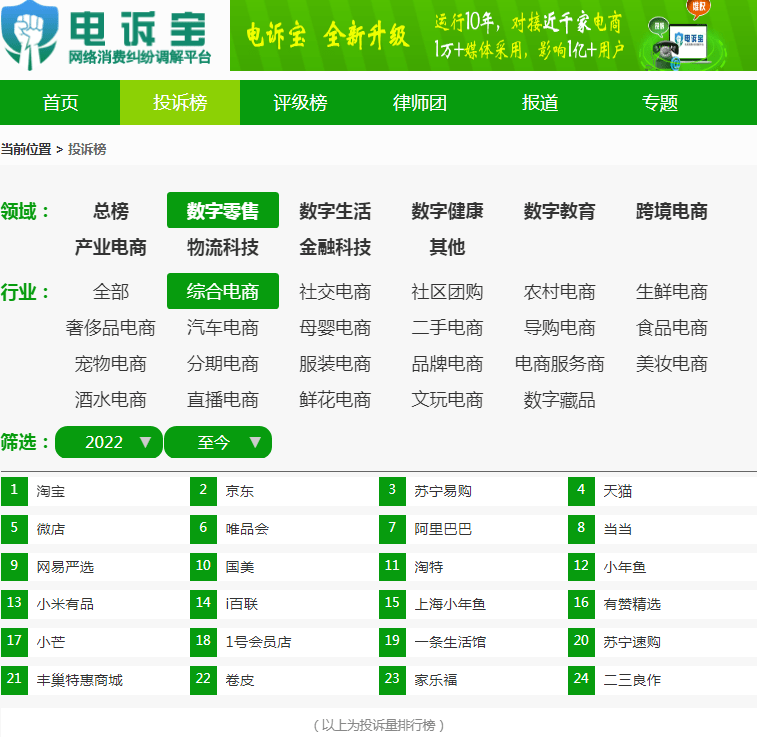Open the 律师团 navigation tab
The height and width of the screenshot is (737, 757).
(420, 103)
